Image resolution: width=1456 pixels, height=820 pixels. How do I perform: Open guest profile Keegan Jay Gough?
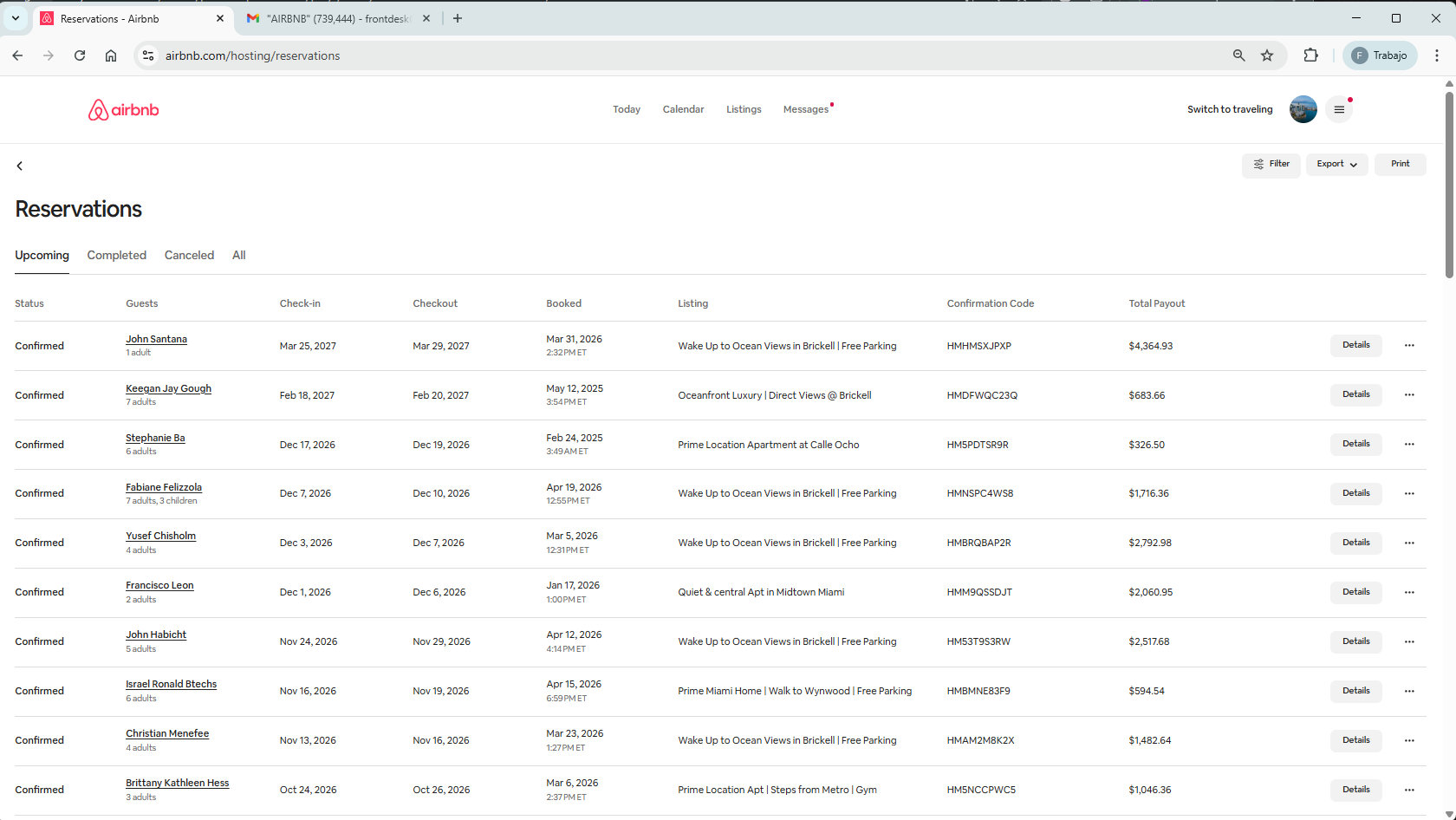[168, 388]
